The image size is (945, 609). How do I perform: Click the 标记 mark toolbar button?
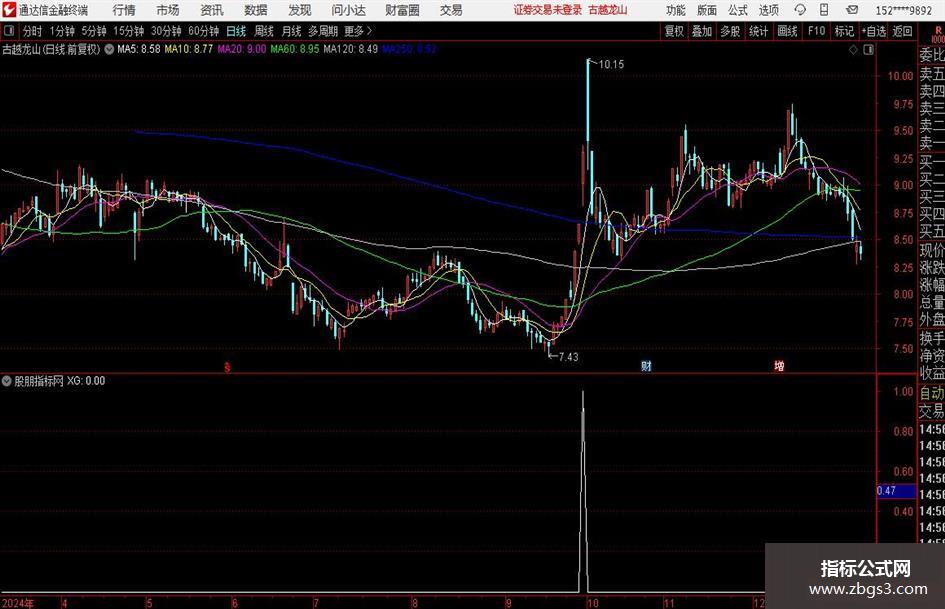844,31
